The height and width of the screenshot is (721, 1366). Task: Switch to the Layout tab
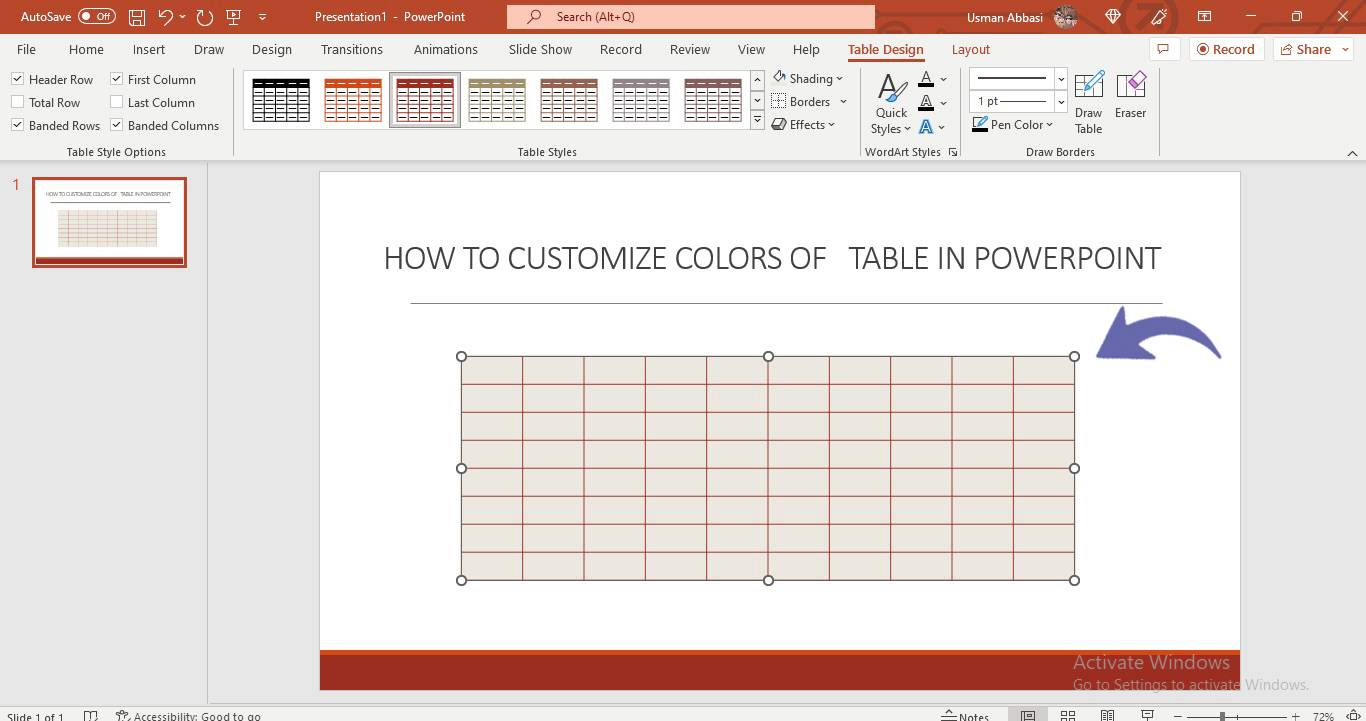[x=970, y=49]
